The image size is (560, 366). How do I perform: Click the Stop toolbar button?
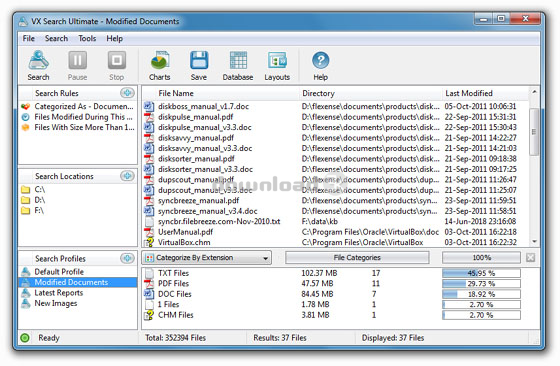[116, 65]
